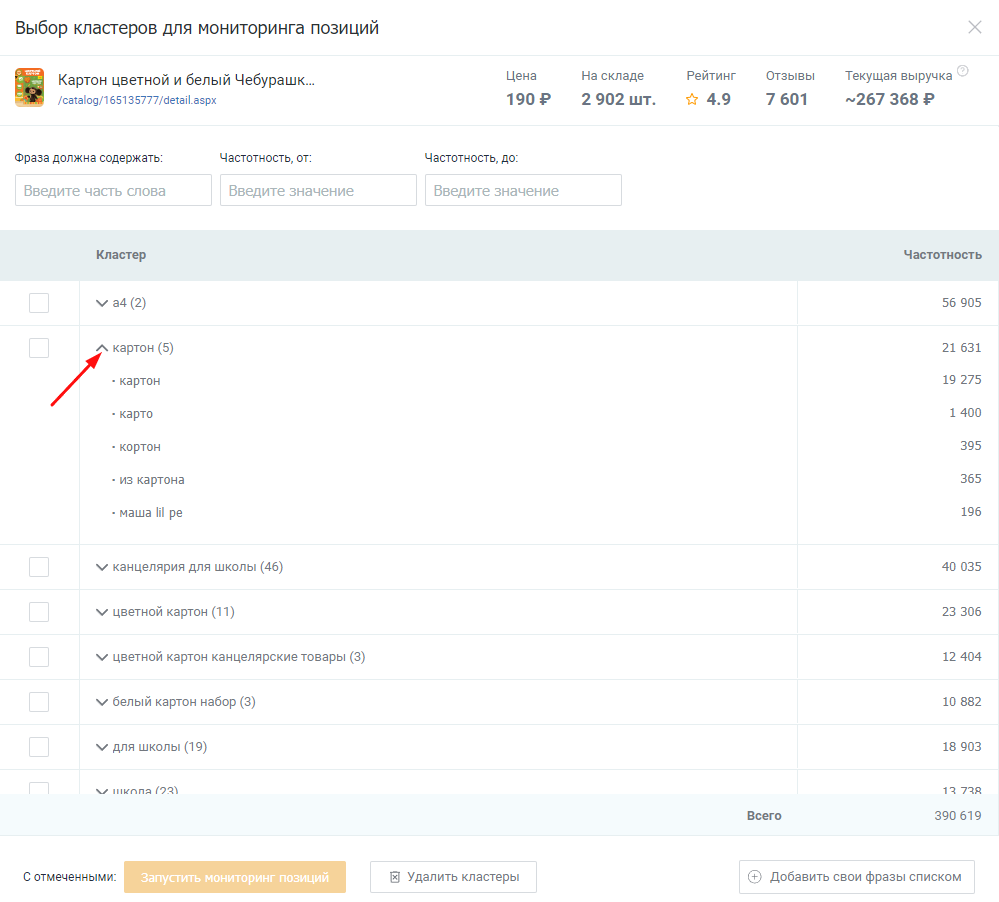Open the Чебурашка product thumbnail
Viewport: 999px width, 902px height.
pos(30,88)
